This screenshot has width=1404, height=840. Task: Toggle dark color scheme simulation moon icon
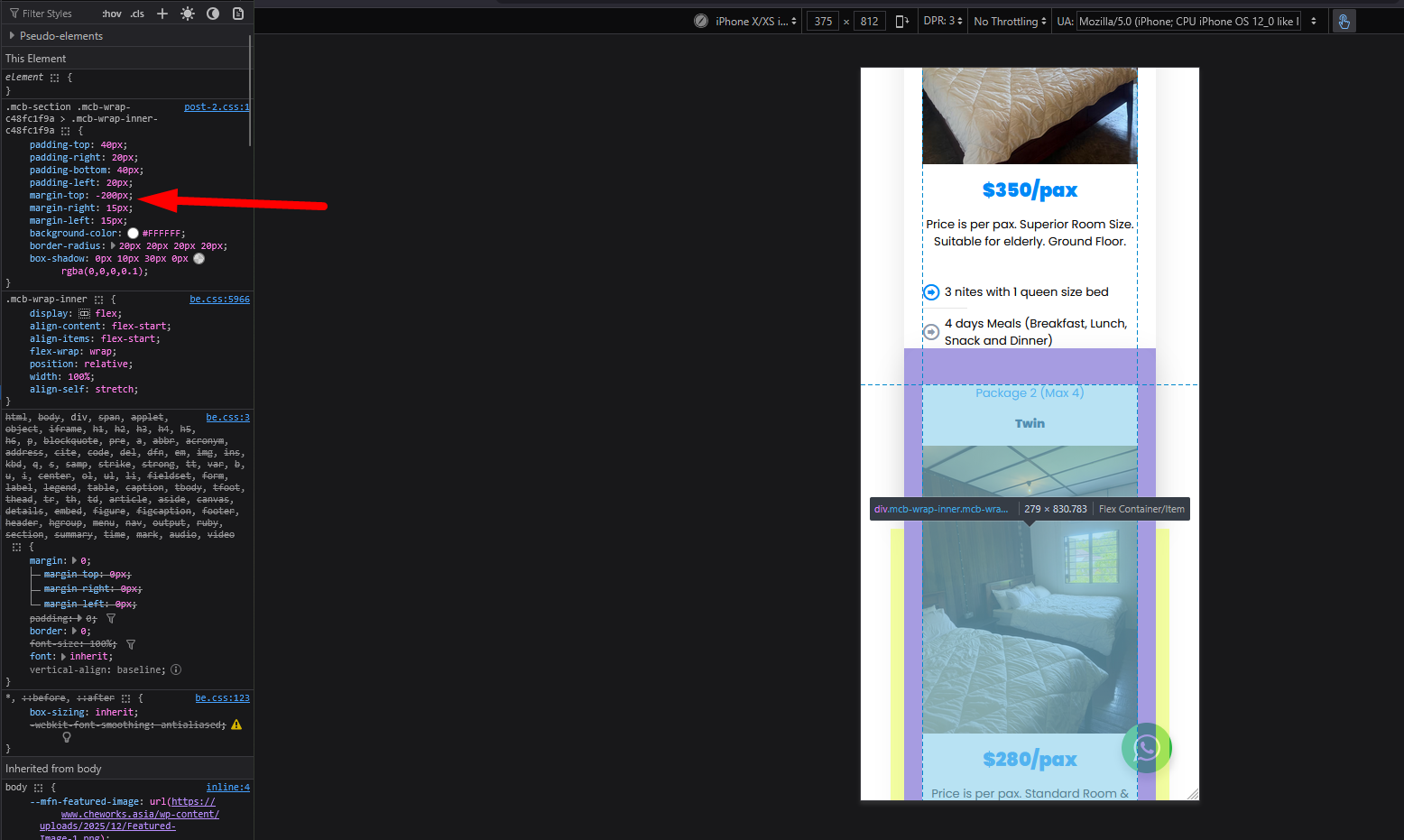[x=213, y=14]
